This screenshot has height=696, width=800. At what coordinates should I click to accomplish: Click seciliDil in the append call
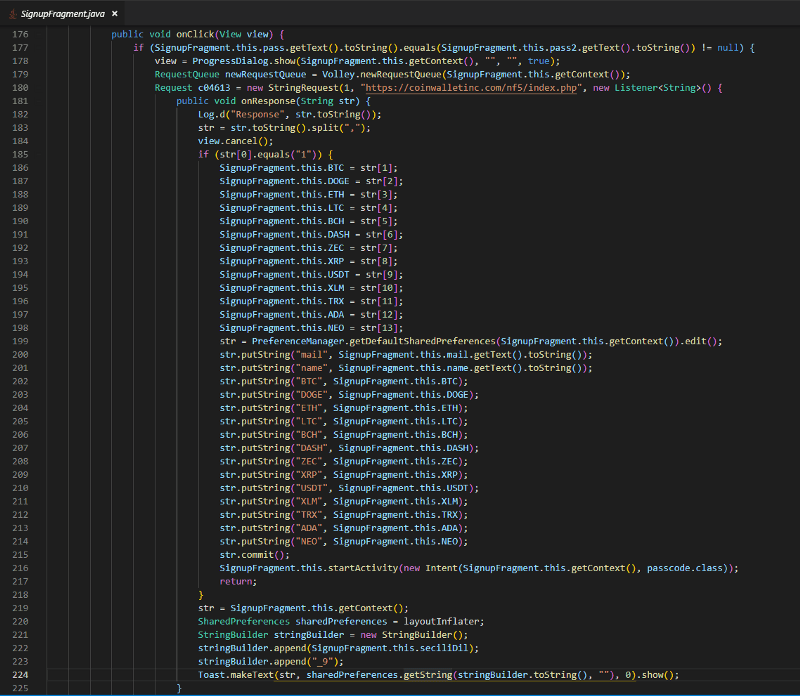click(446, 648)
